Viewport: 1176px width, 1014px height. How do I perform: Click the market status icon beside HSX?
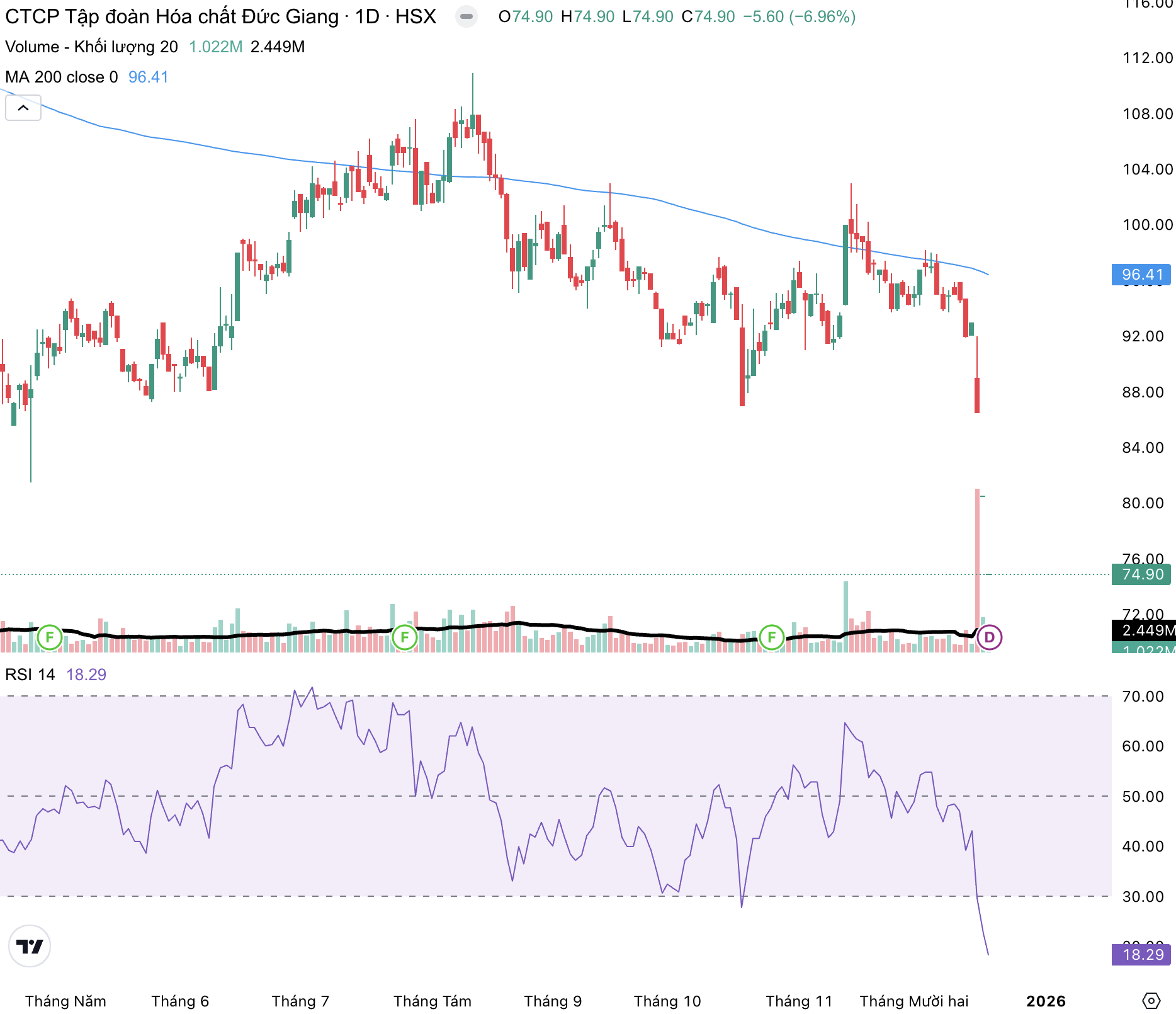point(466,16)
